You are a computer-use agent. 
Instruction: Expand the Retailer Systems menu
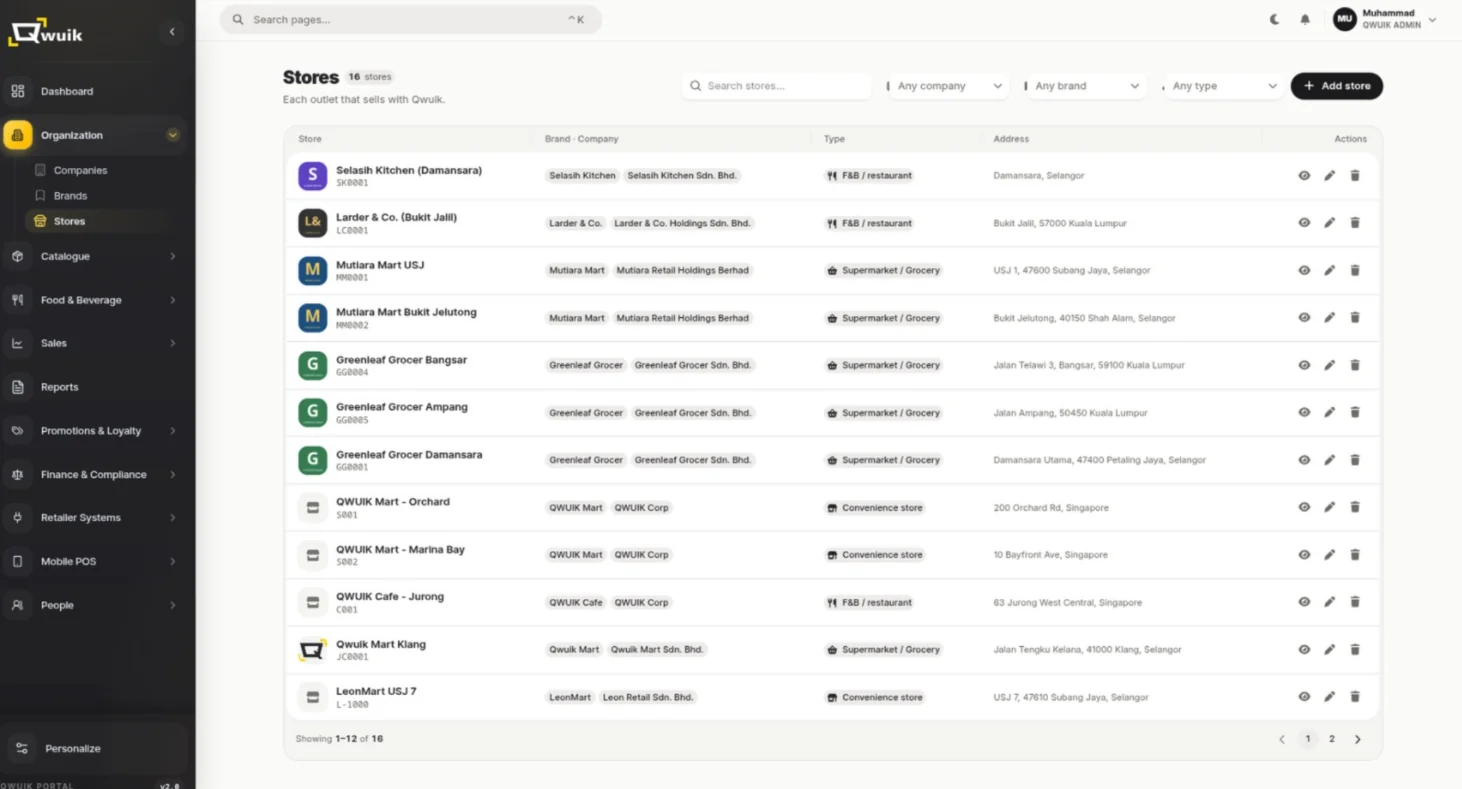[95, 518]
